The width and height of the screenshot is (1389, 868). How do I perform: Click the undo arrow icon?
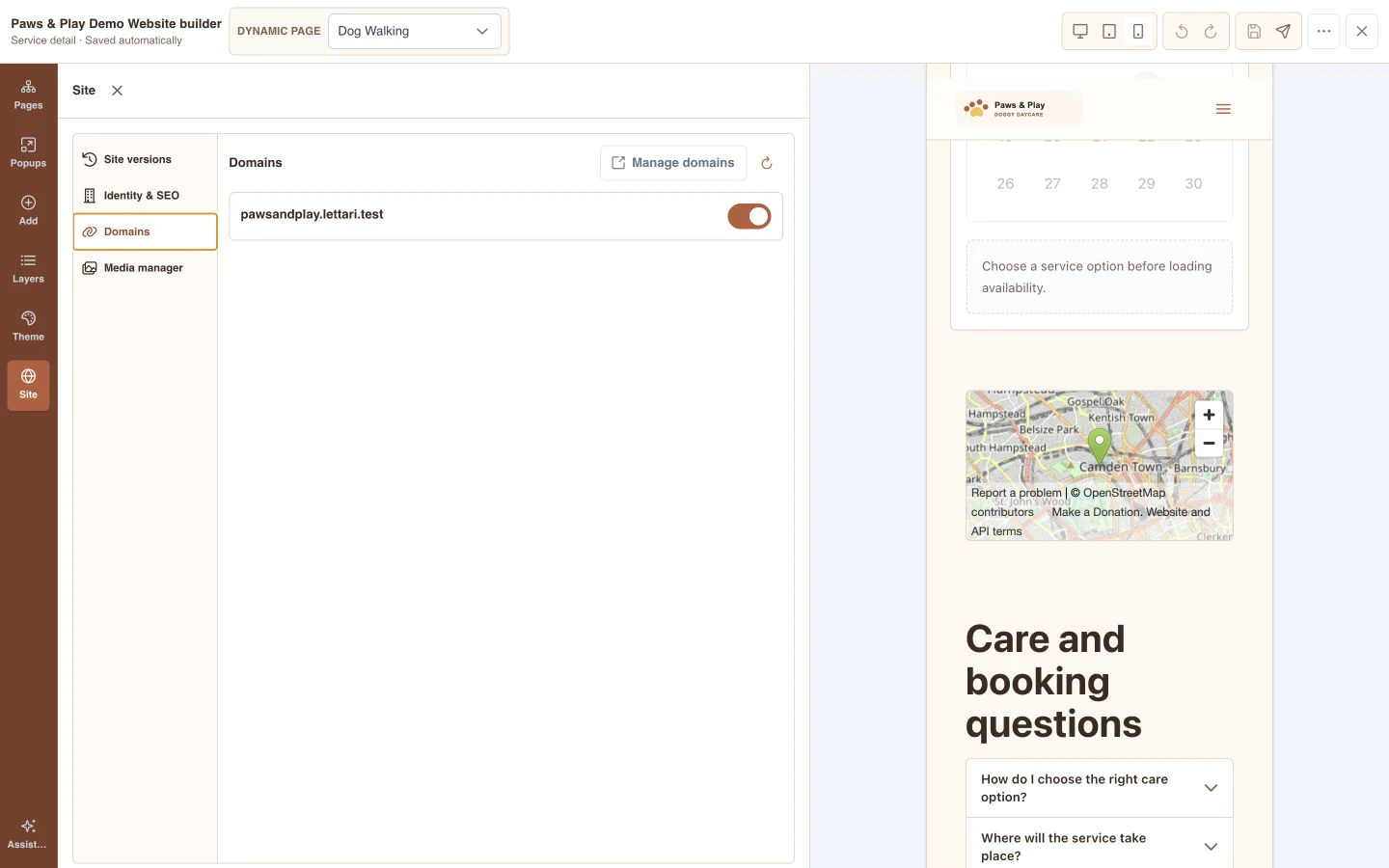[x=1182, y=31]
